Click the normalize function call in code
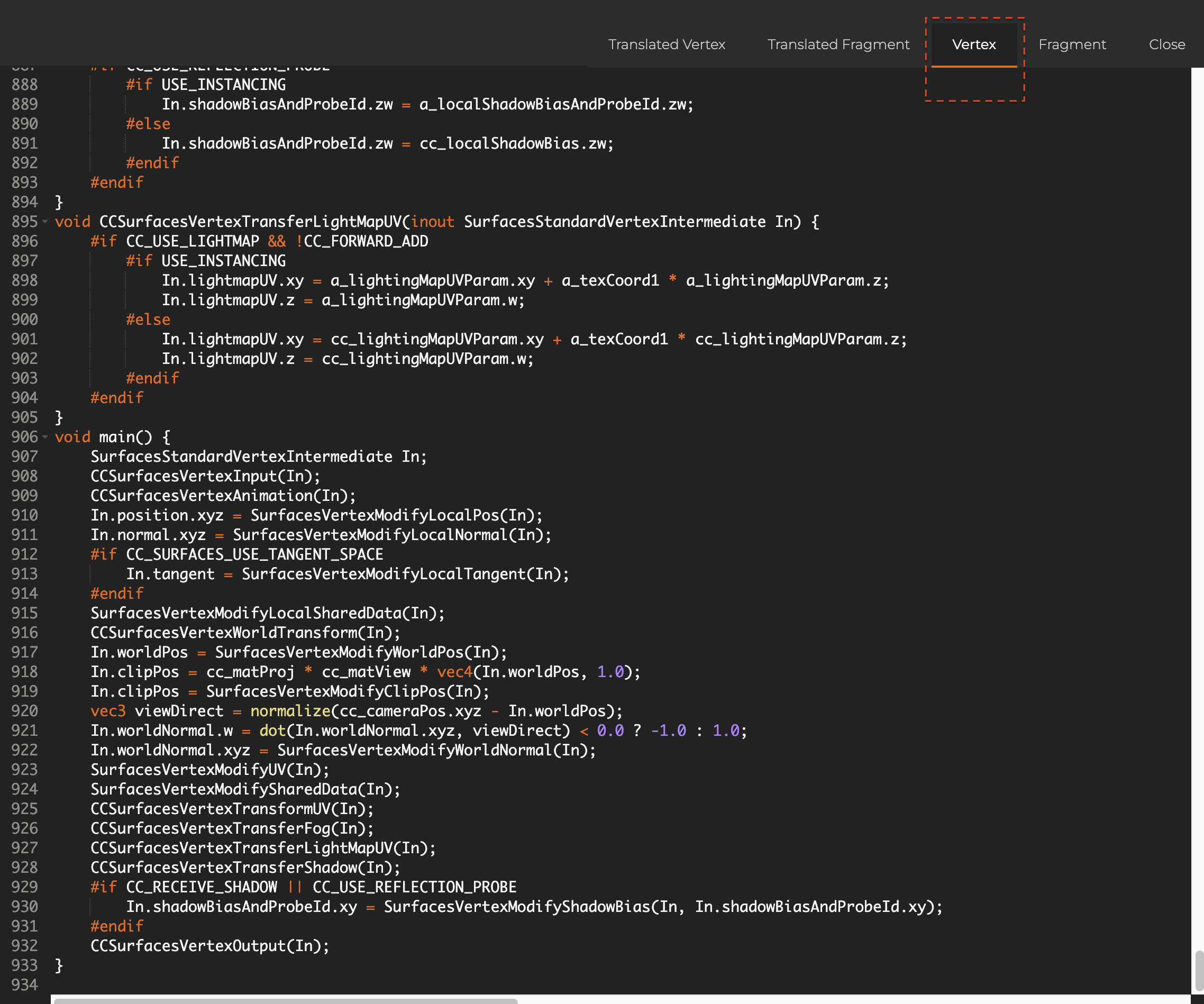The height and width of the screenshot is (1004, 1204). point(290,711)
